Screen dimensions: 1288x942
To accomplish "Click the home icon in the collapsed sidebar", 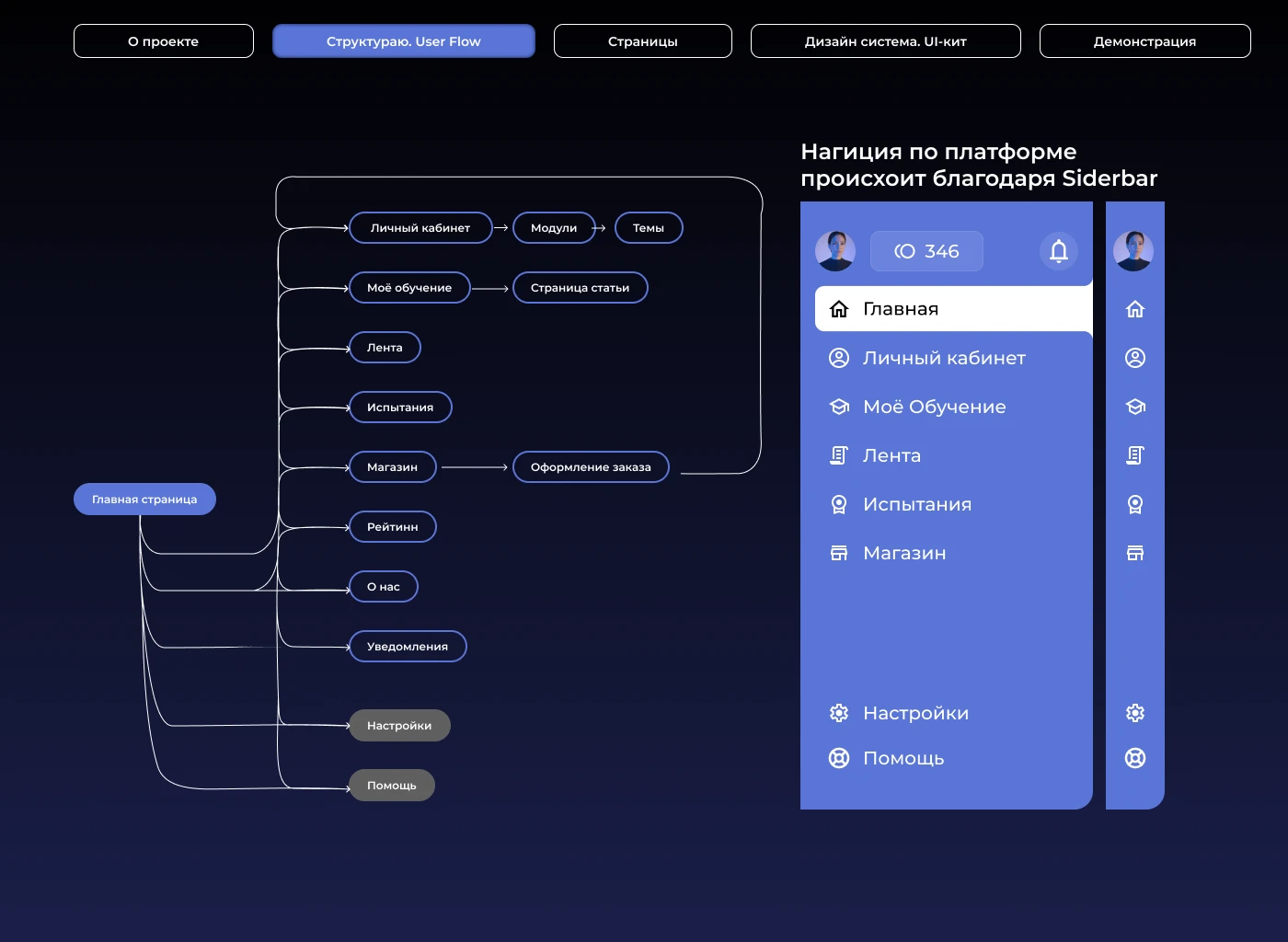I will click(1135, 309).
